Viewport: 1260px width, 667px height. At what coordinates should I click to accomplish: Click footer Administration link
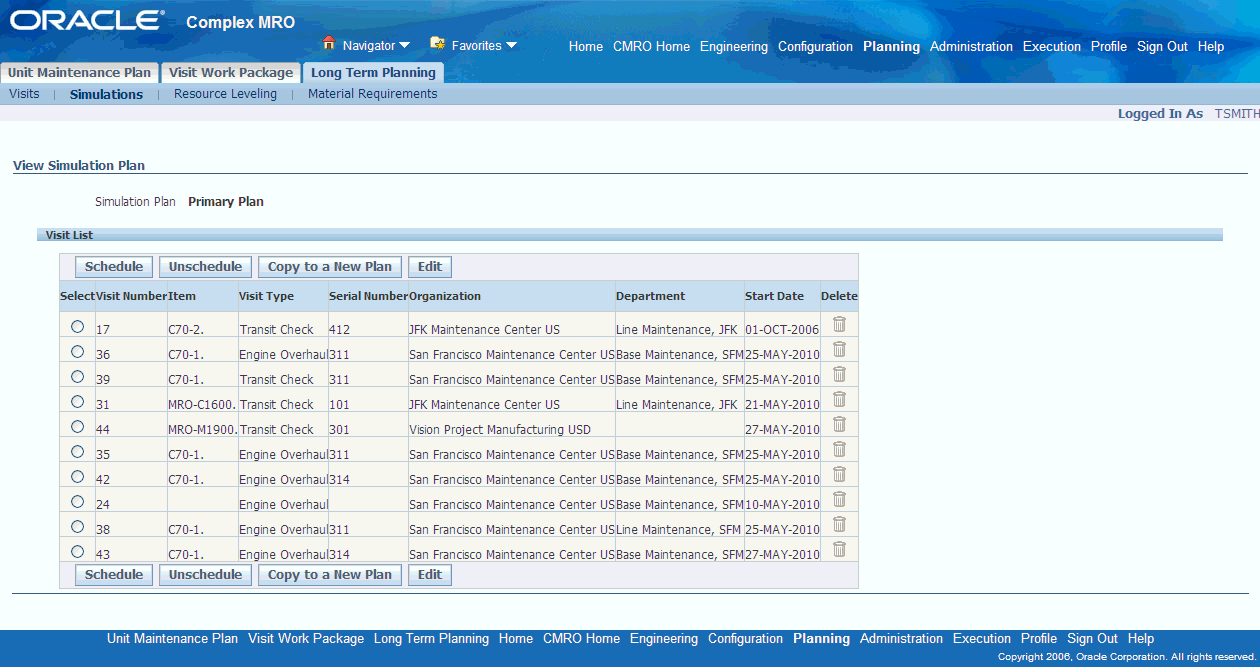pos(901,639)
